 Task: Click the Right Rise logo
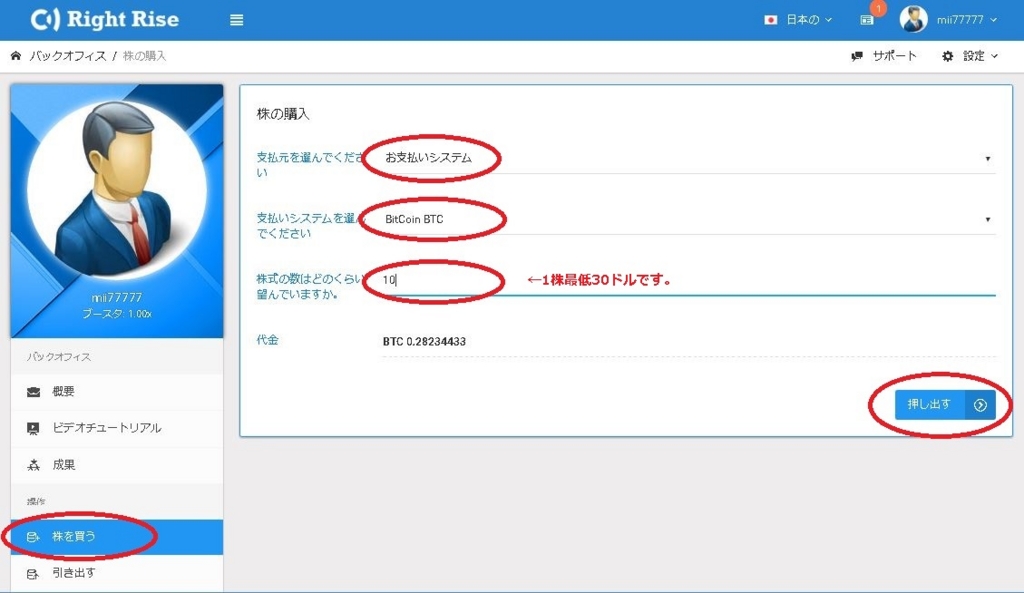click(104, 20)
